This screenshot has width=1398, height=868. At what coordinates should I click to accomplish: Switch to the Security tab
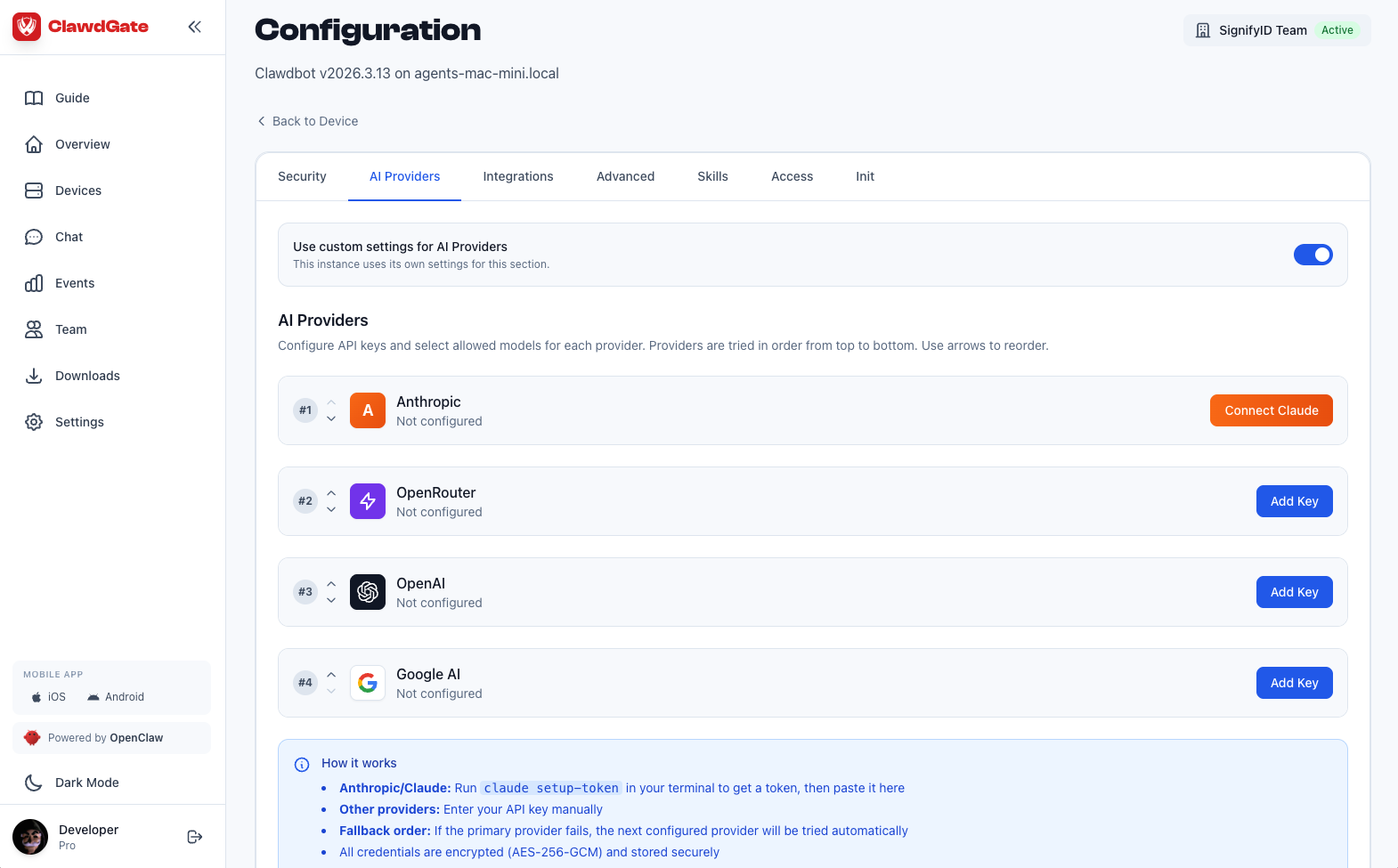point(302,176)
